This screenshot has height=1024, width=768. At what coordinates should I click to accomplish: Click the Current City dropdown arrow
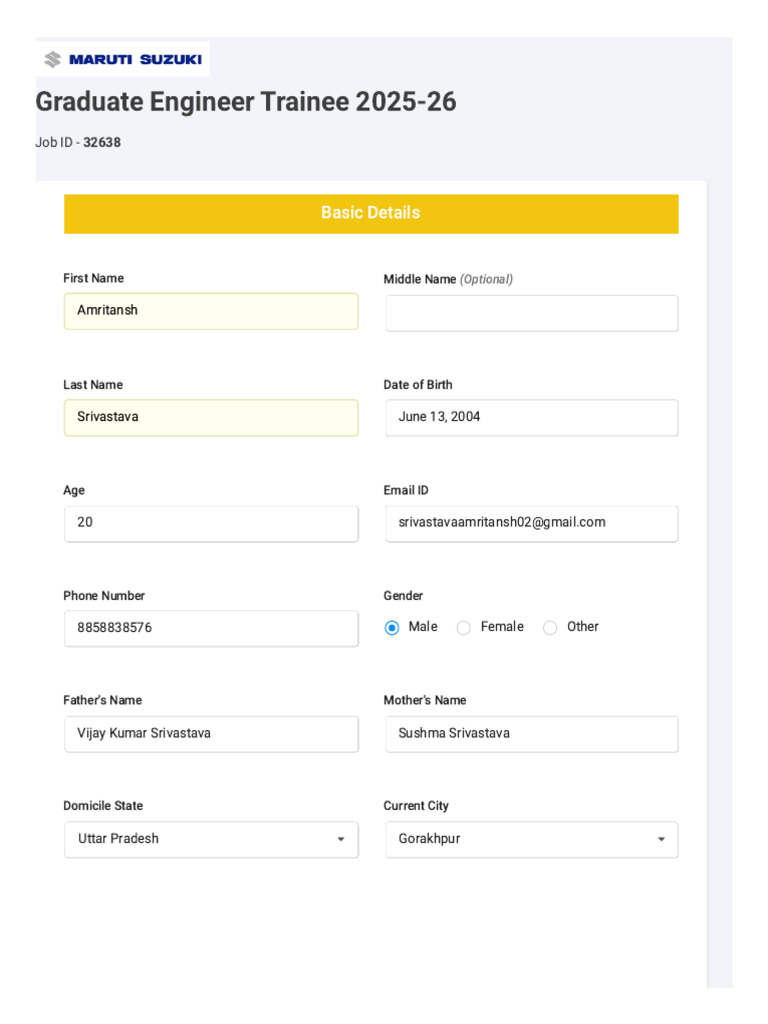[661, 840]
